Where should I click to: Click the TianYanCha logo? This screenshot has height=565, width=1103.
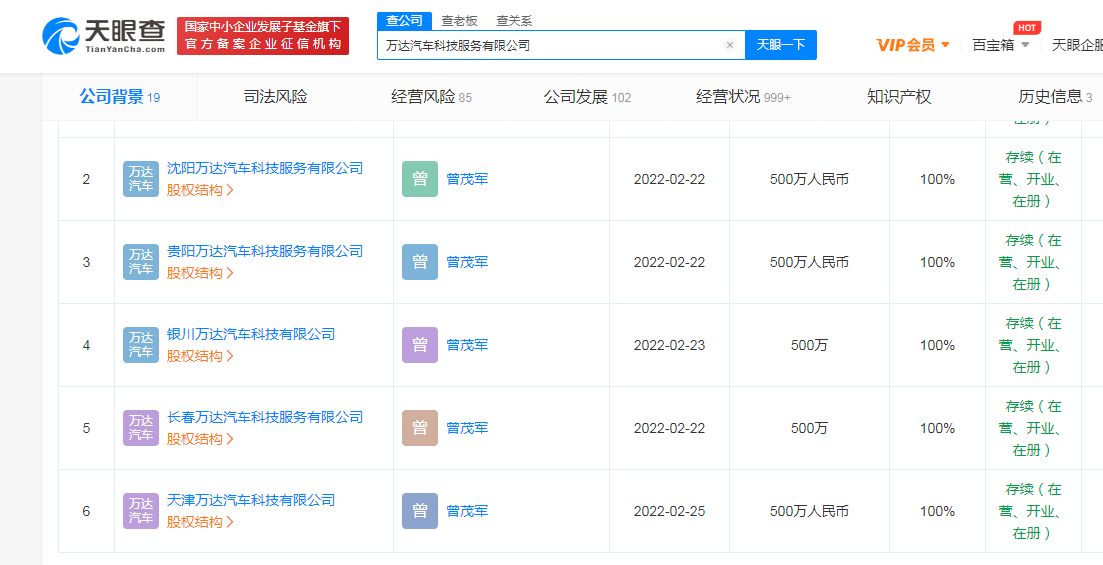click(104, 36)
